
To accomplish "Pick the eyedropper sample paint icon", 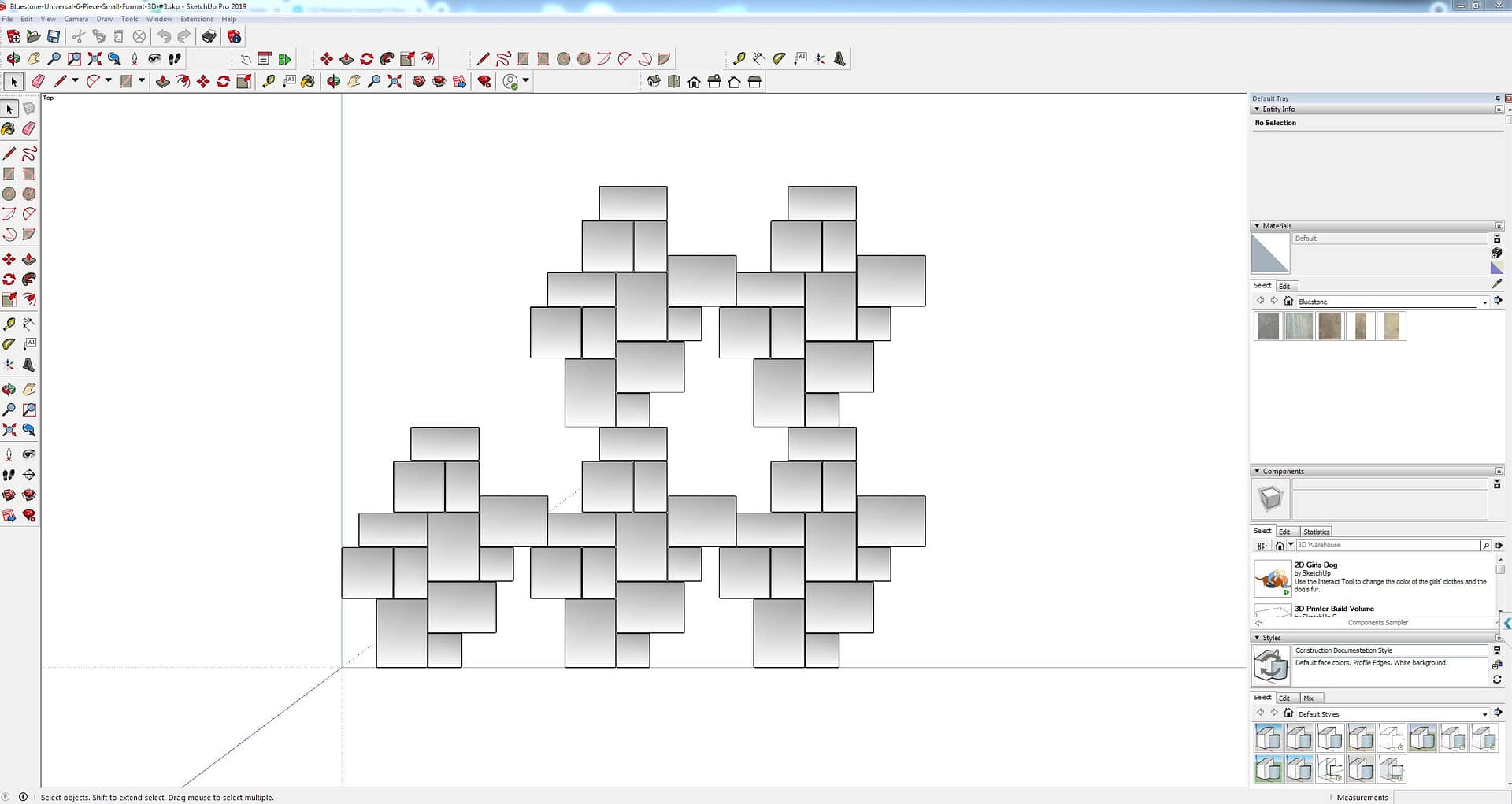I will [x=1496, y=284].
